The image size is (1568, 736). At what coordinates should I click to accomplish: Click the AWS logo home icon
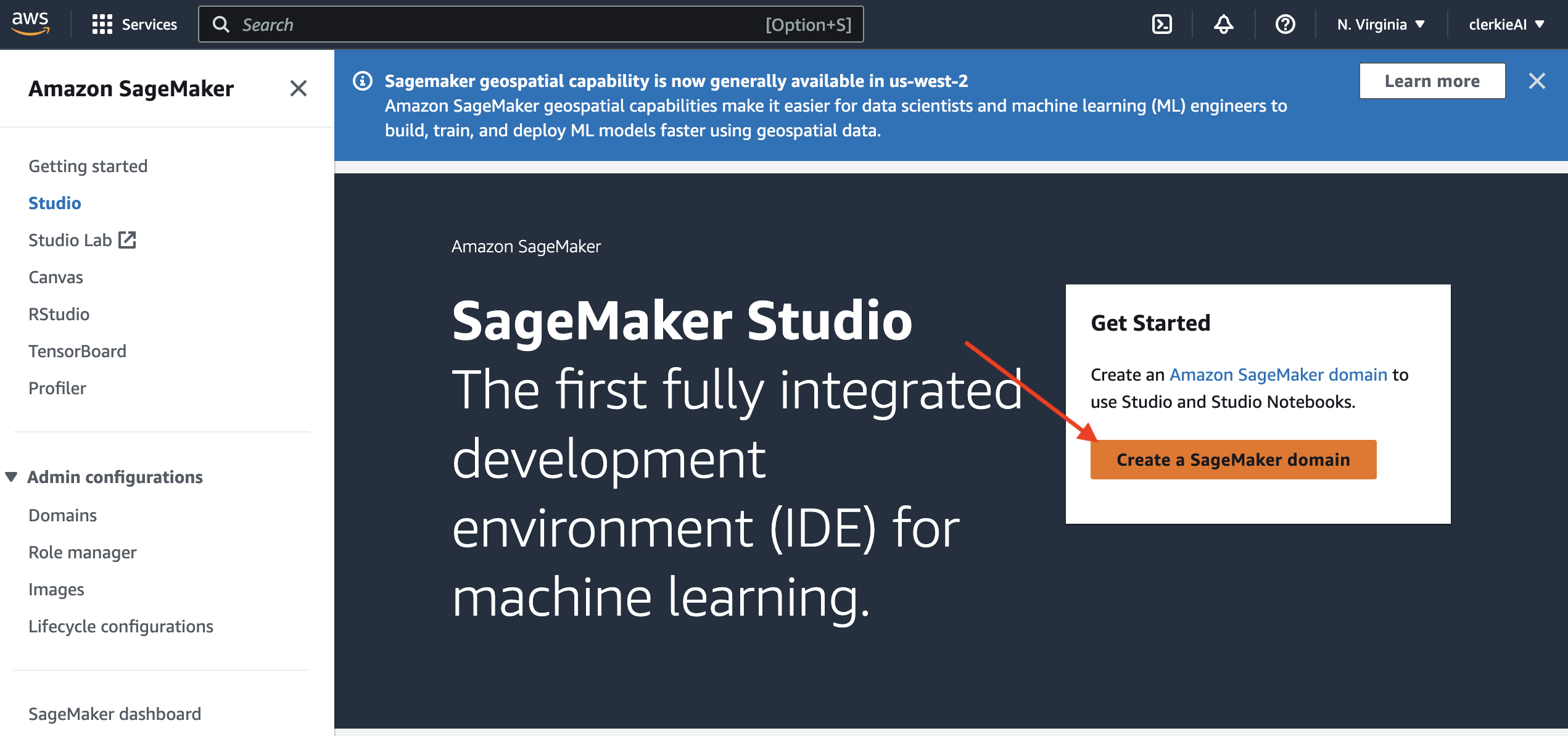click(x=30, y=23)
